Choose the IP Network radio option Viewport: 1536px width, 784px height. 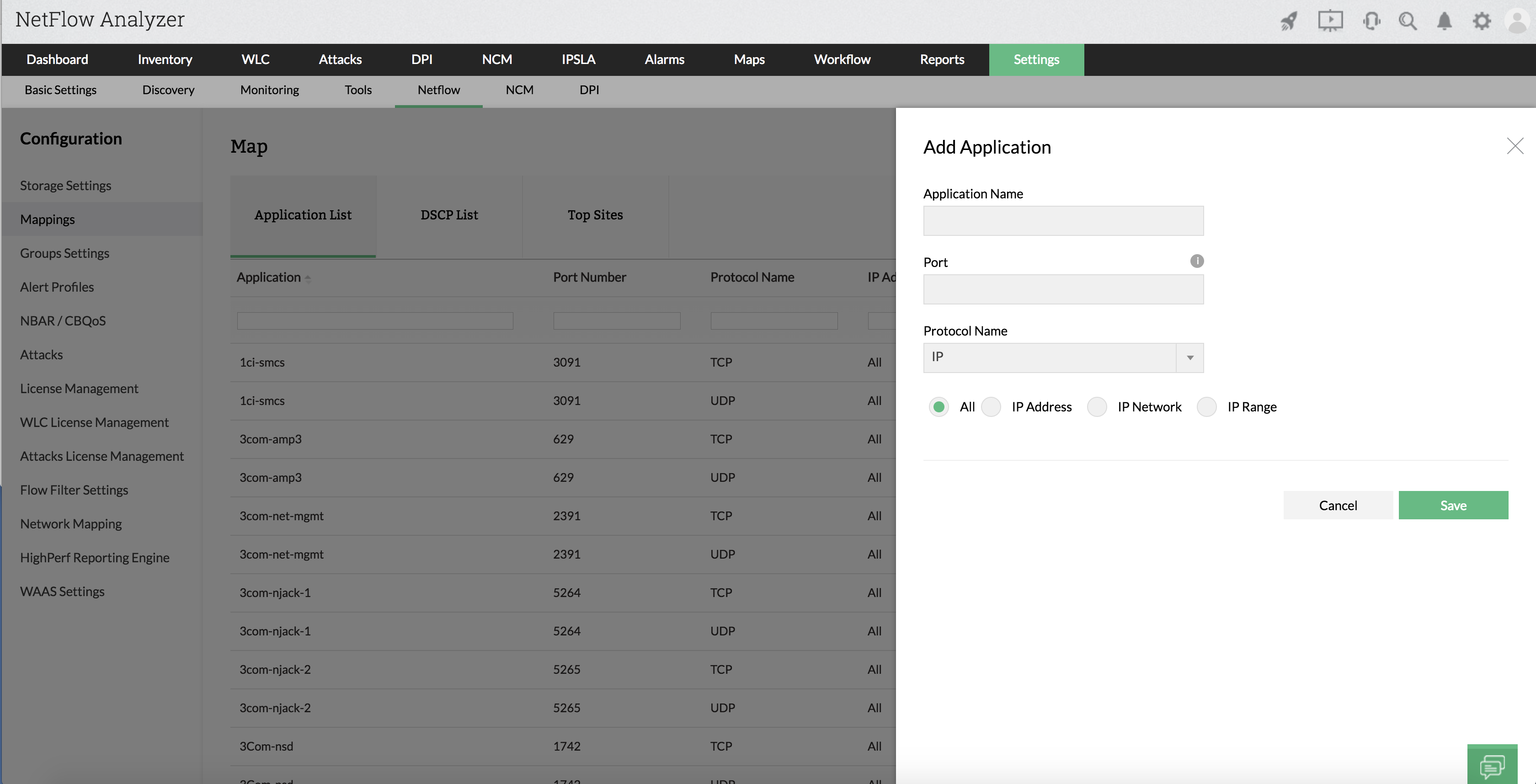pyautogui.click(x=1097, y=406)
